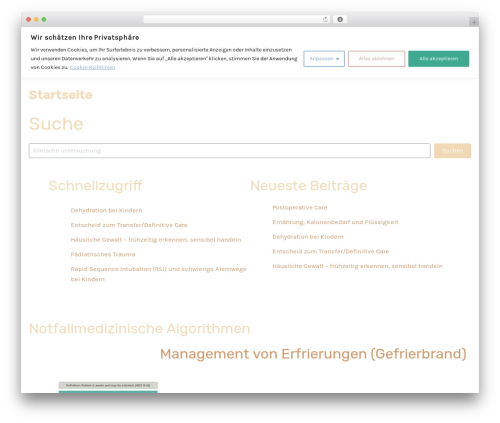
Task: Click Alles ablehnen button
Action: pos(376,59)
